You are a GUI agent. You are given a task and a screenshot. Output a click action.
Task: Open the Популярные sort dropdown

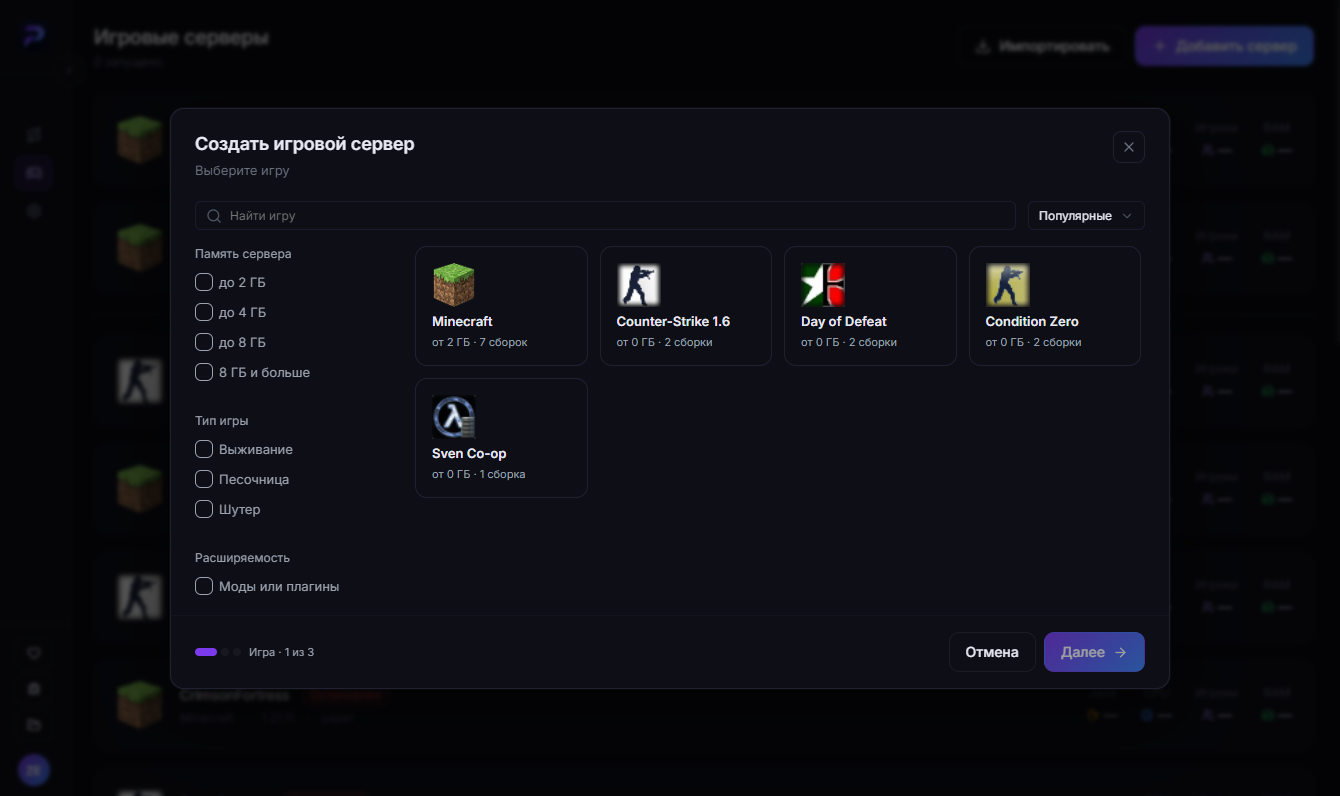click(1086, 216)
